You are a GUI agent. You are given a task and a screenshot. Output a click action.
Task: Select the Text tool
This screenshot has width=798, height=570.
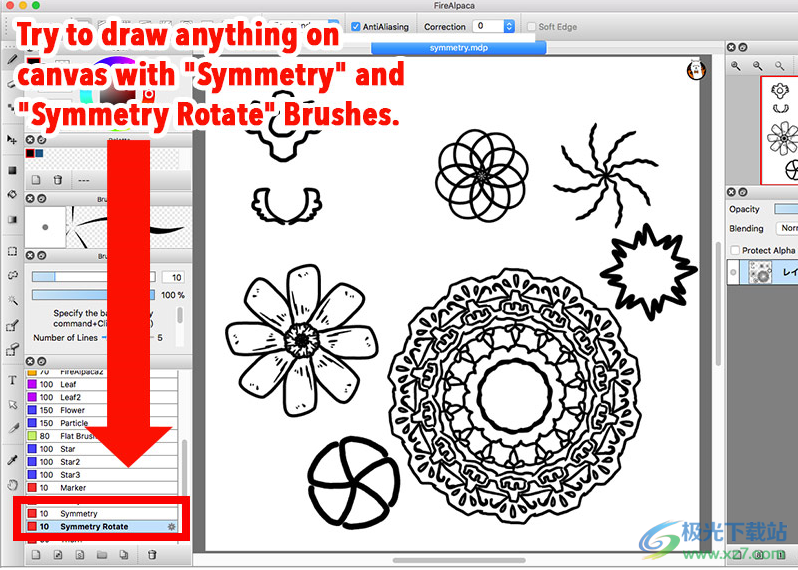click(x=12, y=380)
